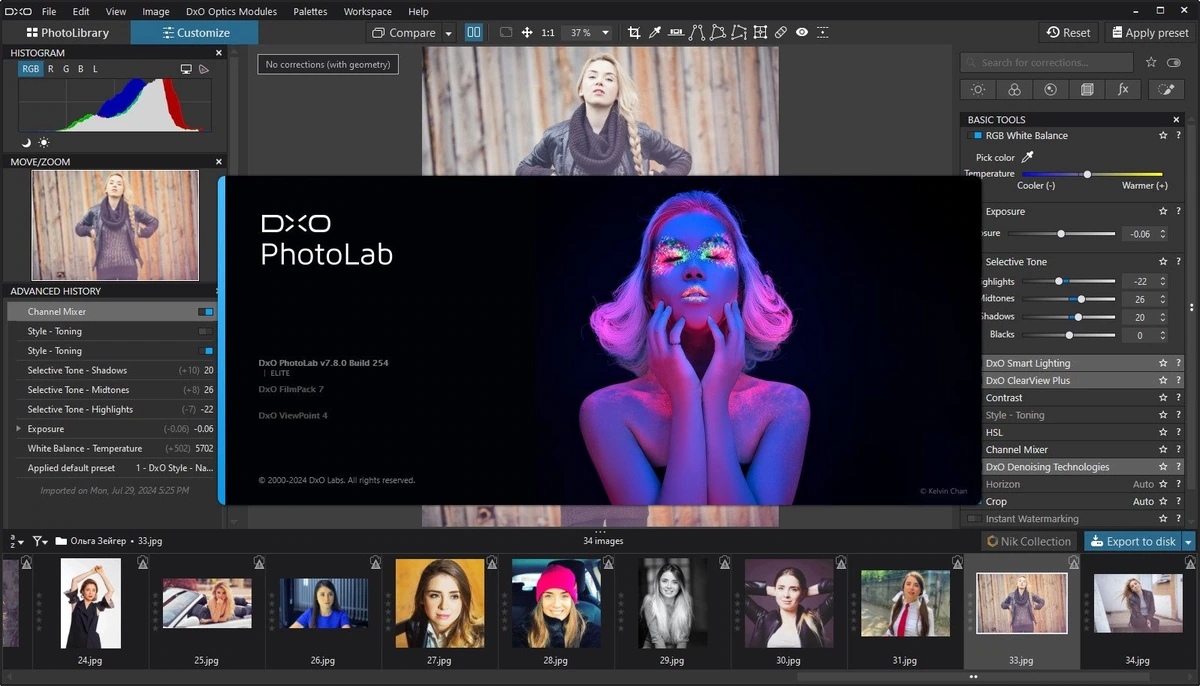Open the Compare dropdown arrow
Screen dimensions: 1200x686
448,33
